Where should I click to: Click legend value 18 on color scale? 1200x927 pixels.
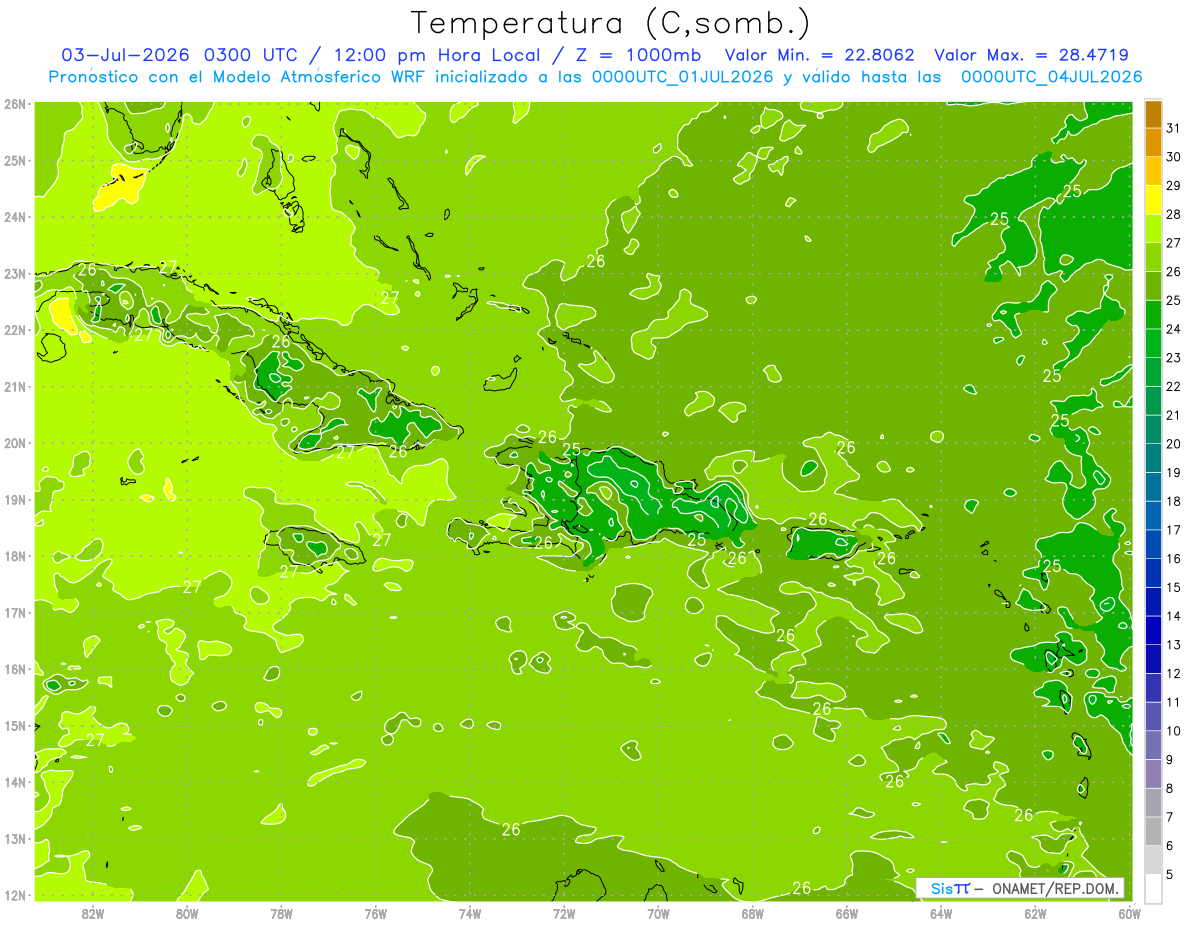[1174, 502]
